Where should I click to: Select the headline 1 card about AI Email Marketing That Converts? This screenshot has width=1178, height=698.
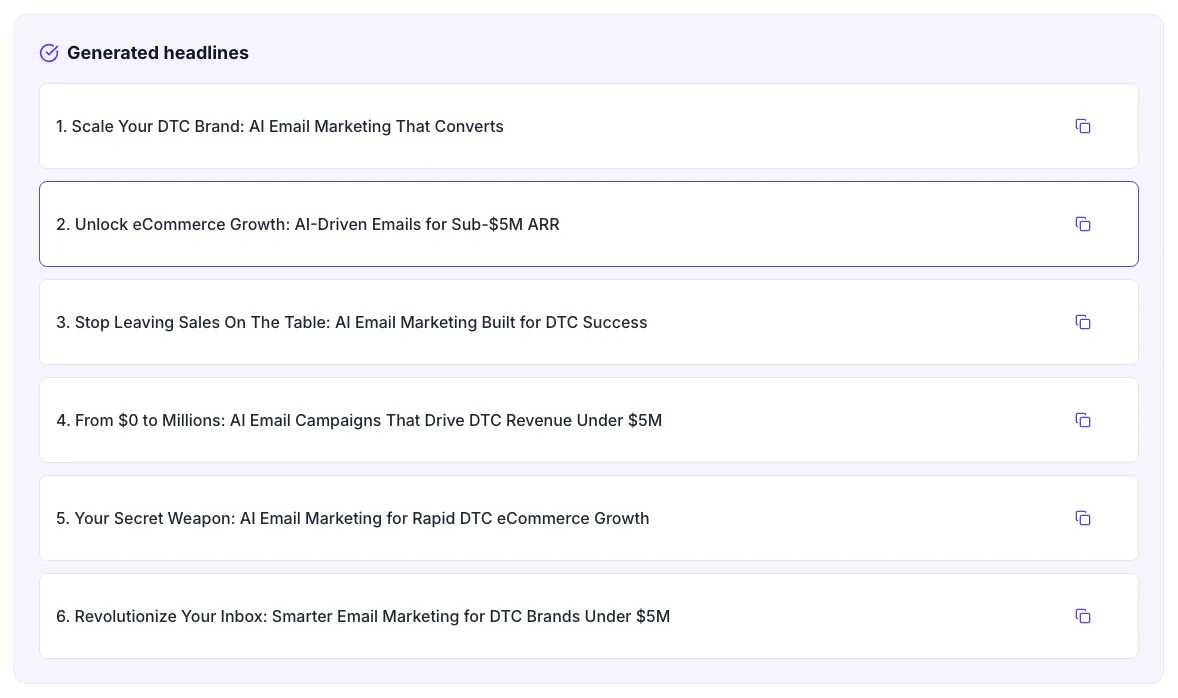coord(589,126)
